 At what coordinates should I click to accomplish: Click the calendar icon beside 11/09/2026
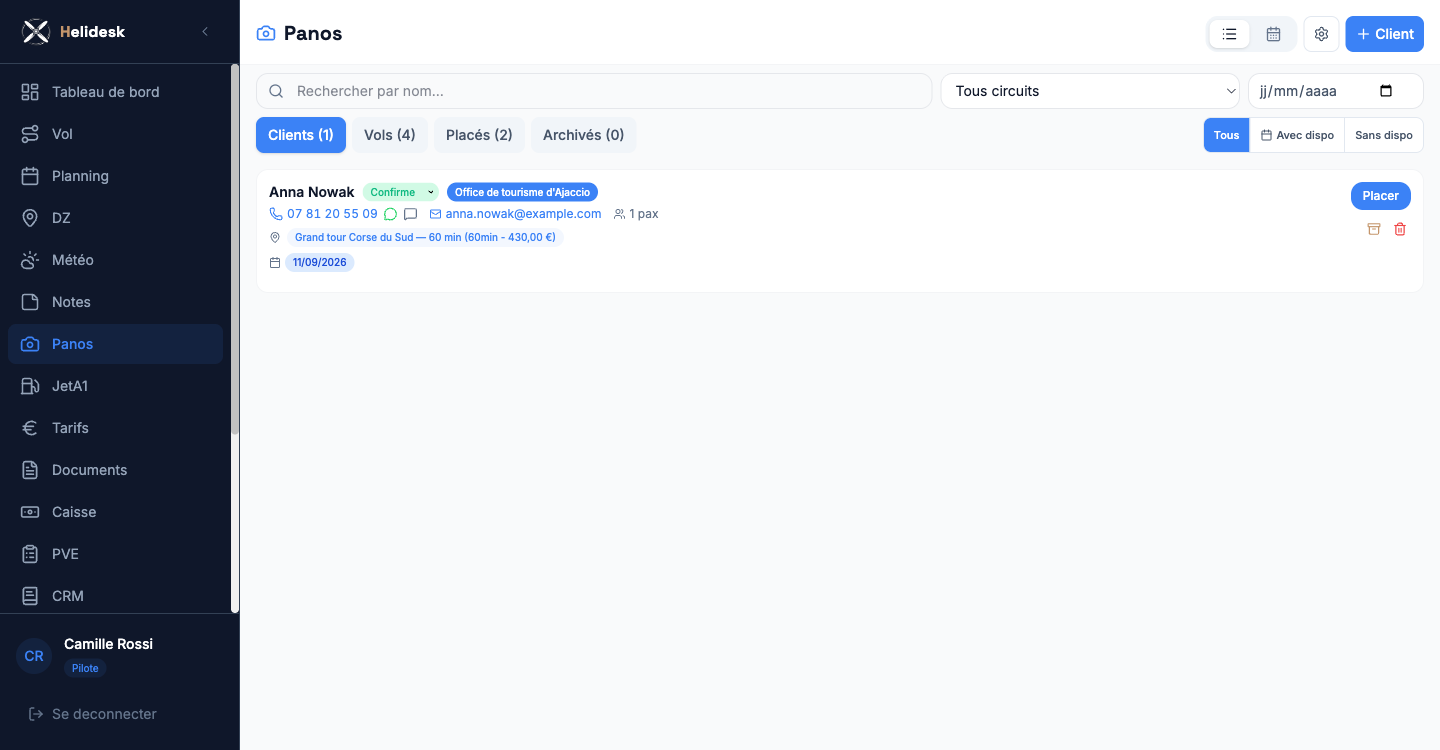click(x=275, y=263)
